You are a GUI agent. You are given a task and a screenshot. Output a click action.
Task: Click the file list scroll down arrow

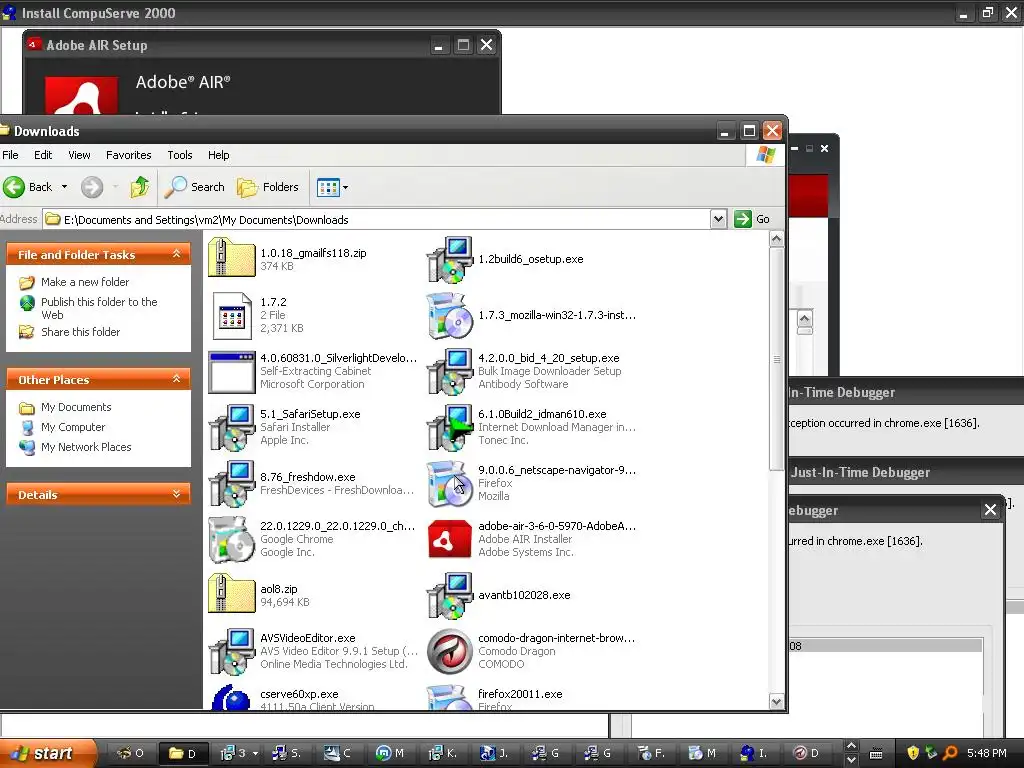[x=776, y=702]
